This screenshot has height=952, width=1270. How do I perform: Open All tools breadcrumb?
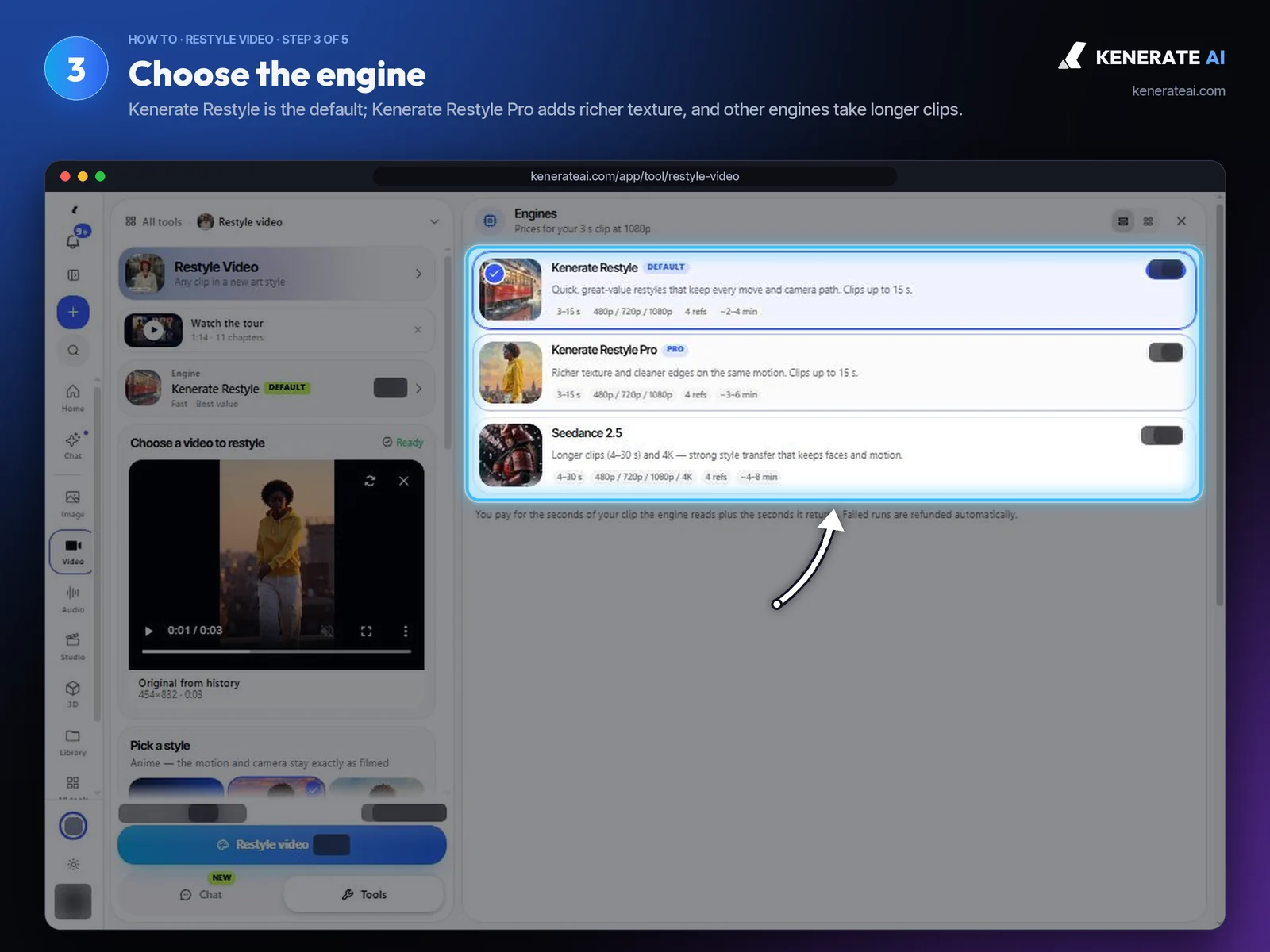click(x=154, y=222)
